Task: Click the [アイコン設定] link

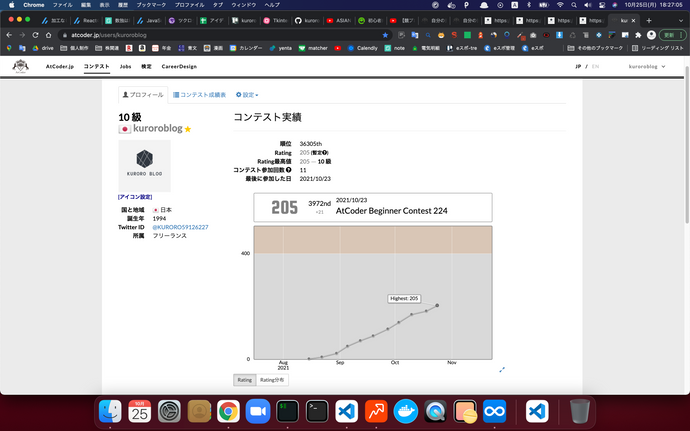Action: click(135, 197)
